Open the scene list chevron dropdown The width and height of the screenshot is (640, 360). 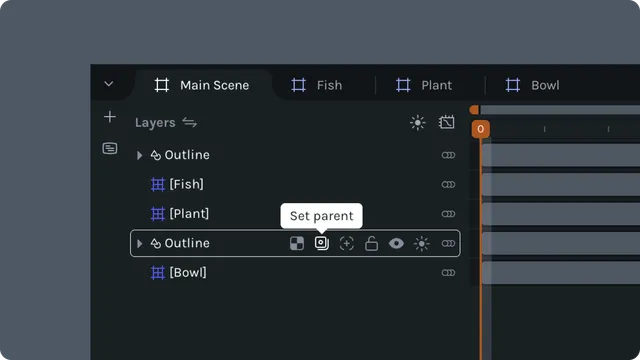[x=109, y=84]
